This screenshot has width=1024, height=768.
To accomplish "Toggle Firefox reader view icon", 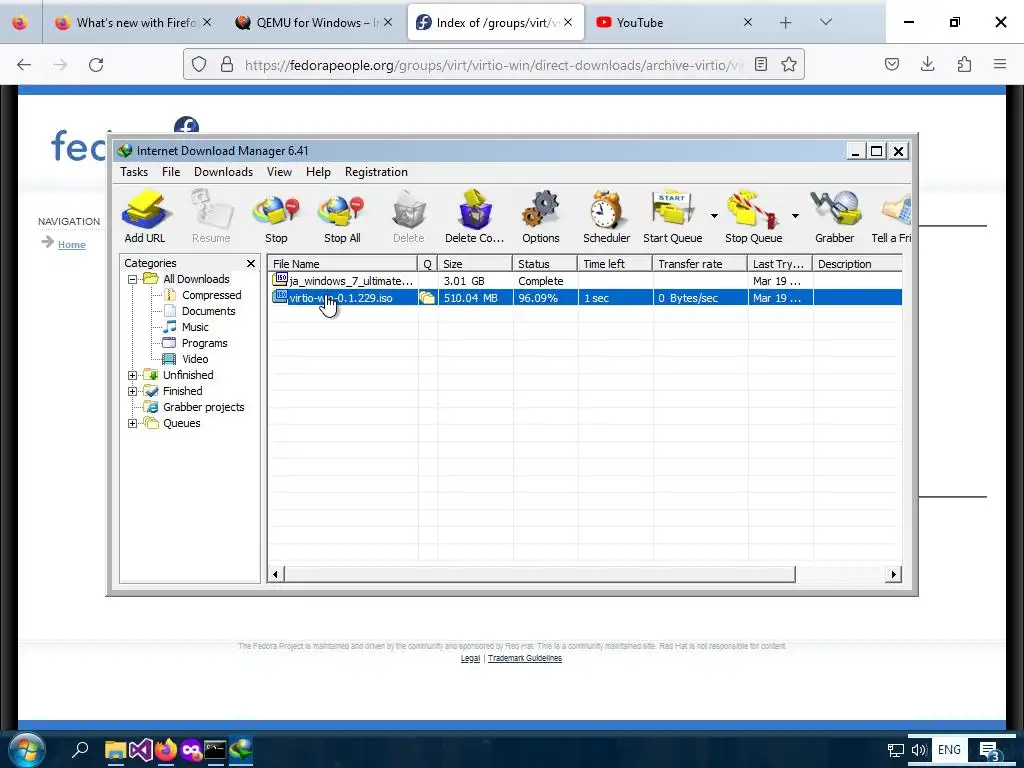I will (761, 65).
